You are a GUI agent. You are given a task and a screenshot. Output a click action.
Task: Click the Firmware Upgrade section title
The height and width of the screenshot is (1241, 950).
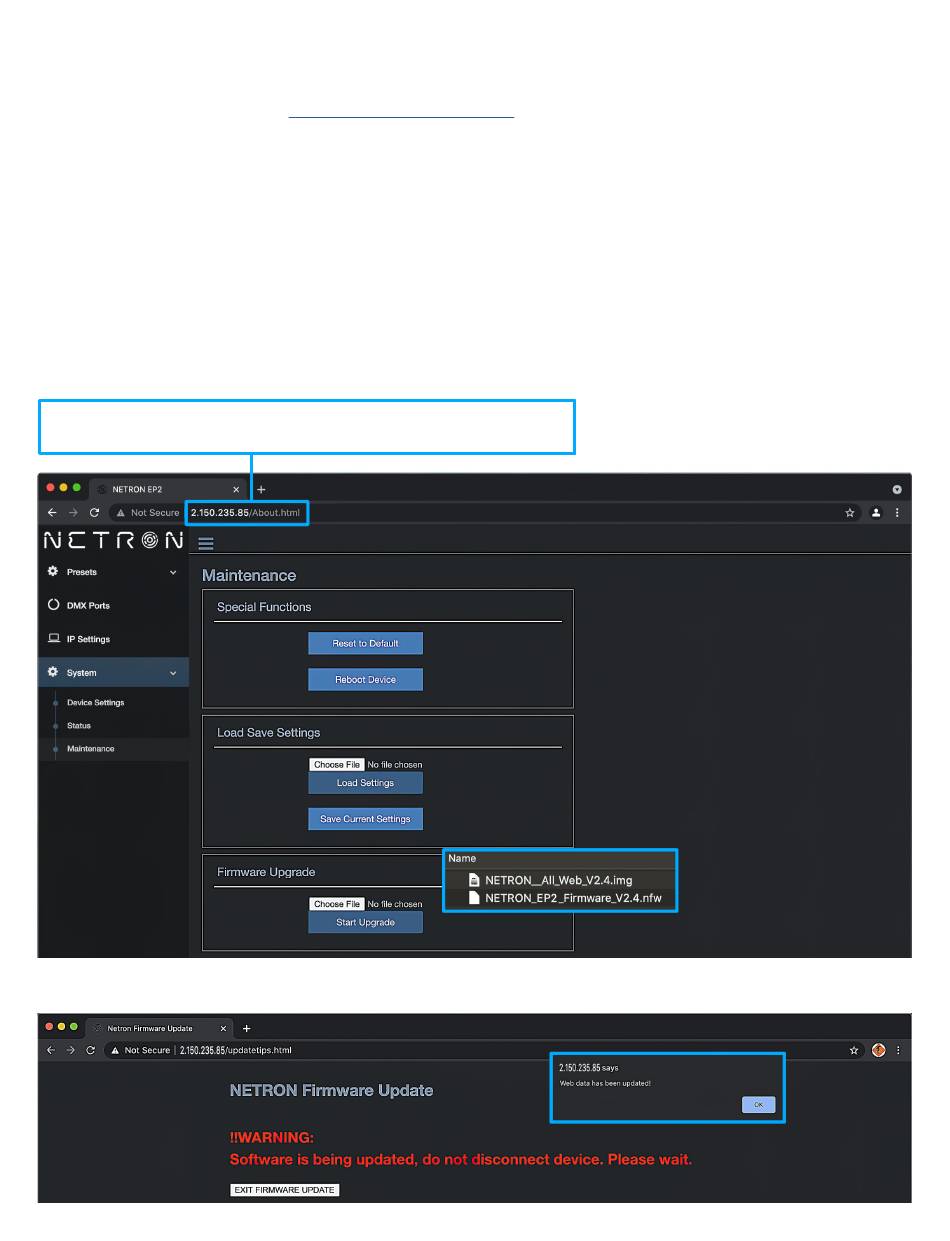tap(266, 873)
